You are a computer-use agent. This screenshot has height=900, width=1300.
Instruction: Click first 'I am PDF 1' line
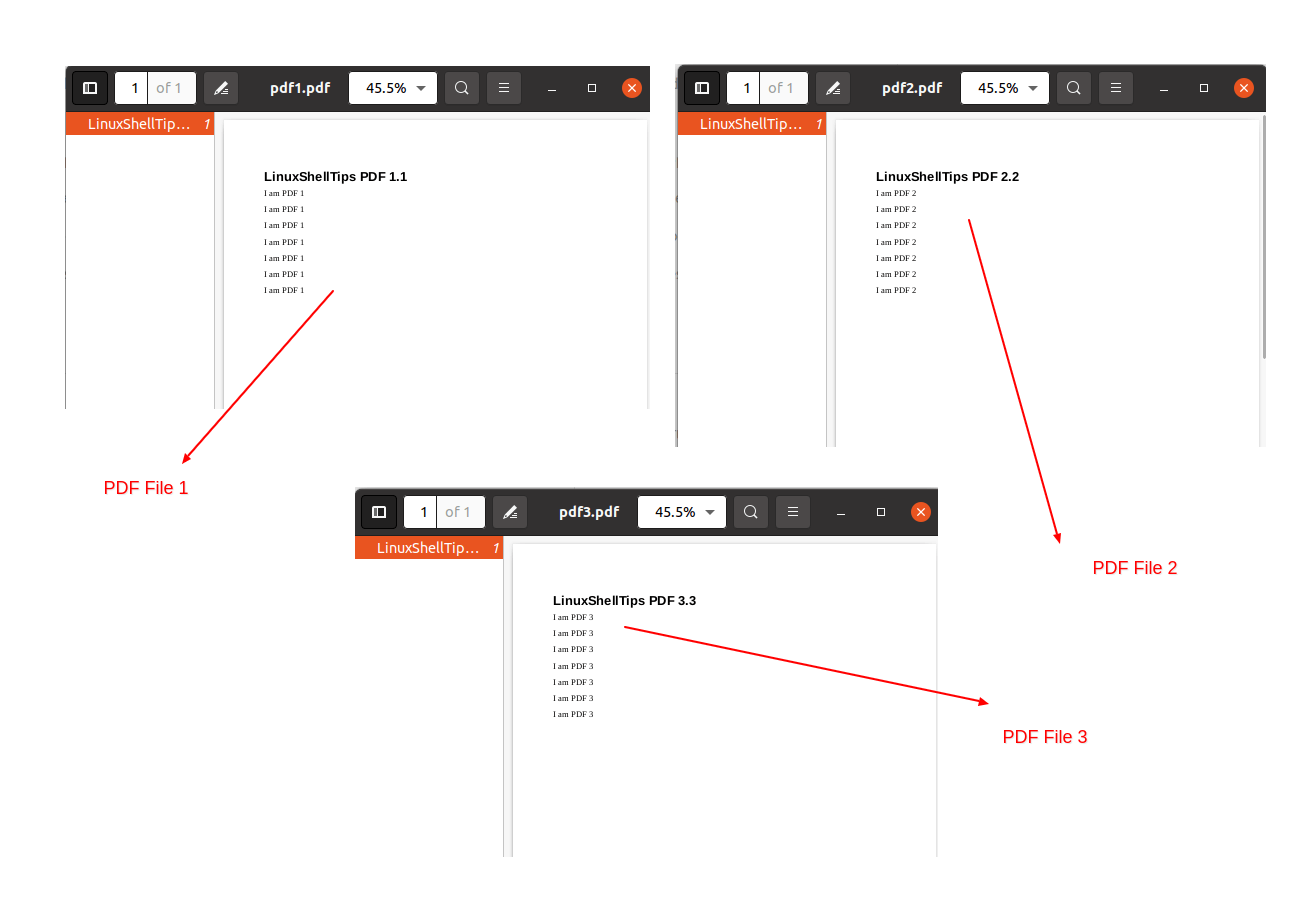[x=284, y=193]
